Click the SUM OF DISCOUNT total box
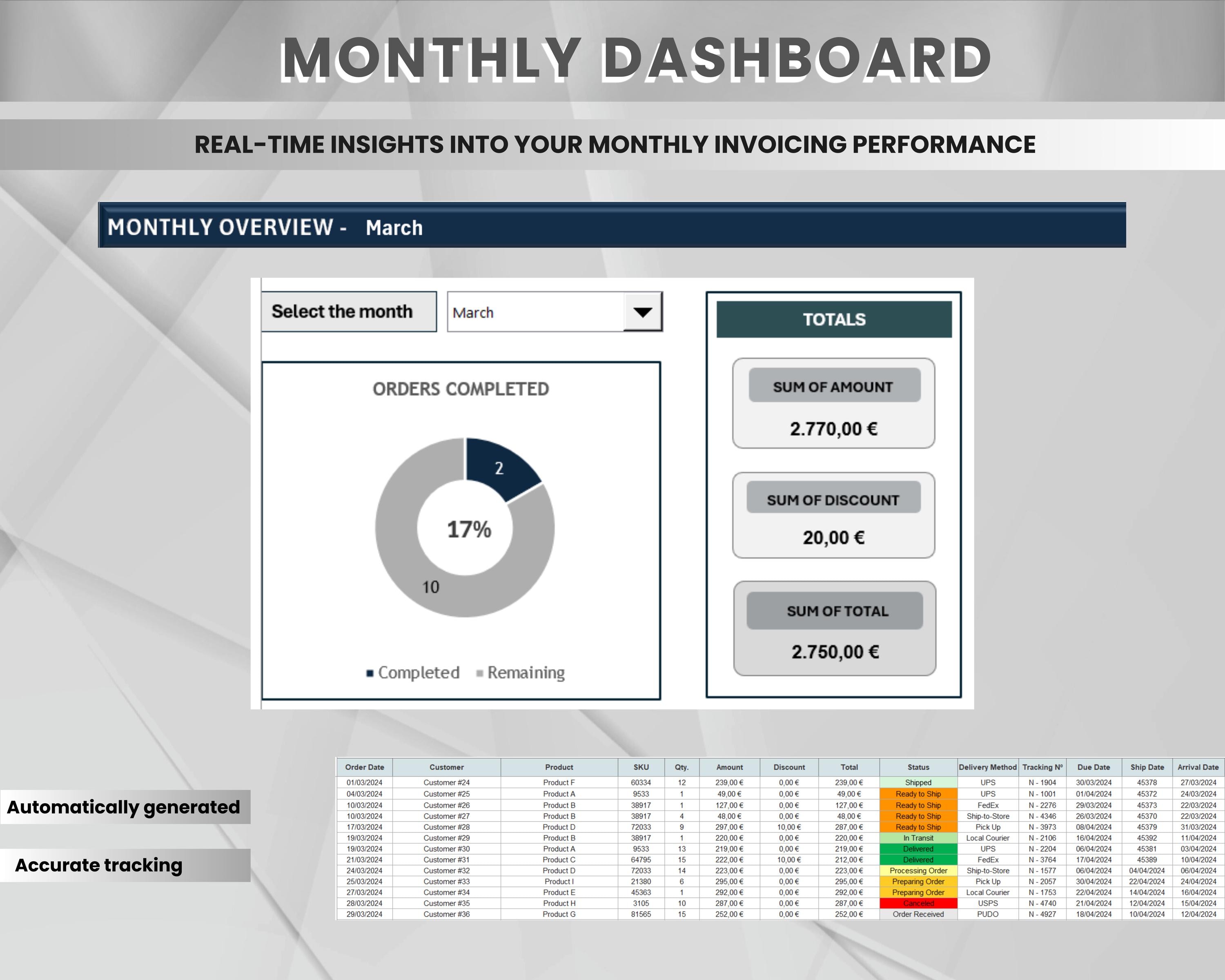The image size is (1225, 980). point(834,514)
